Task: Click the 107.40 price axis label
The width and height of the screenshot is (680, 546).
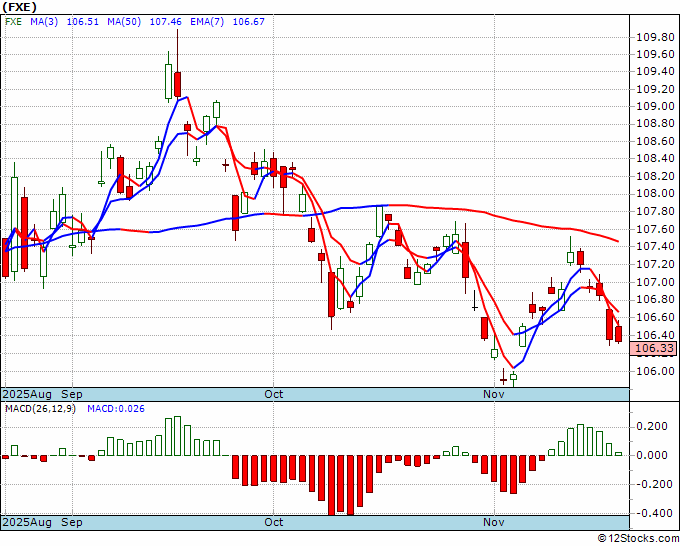Action: pos(655,246)
